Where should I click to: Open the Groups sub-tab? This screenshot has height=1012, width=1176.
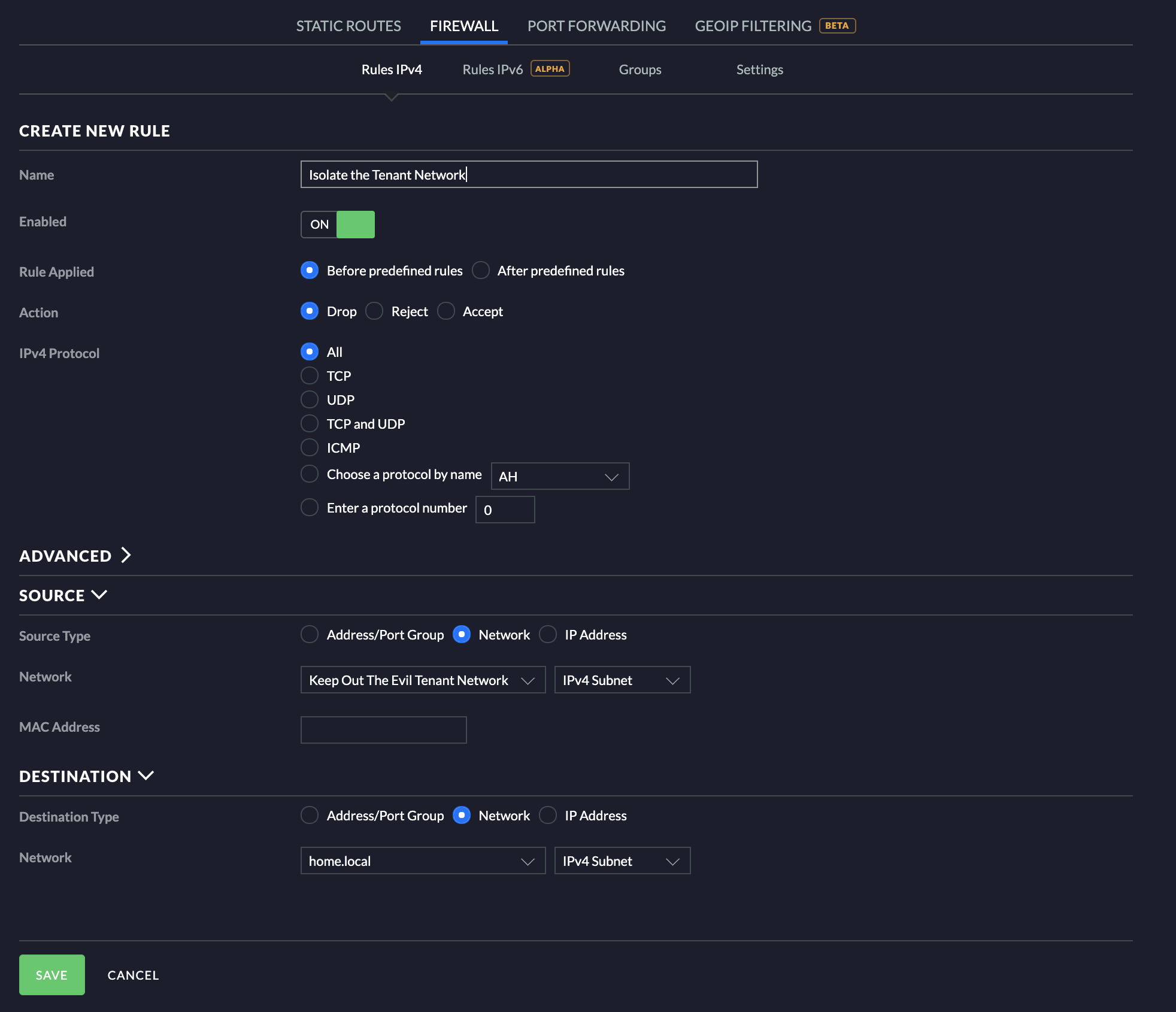click(x=640, y=69)
